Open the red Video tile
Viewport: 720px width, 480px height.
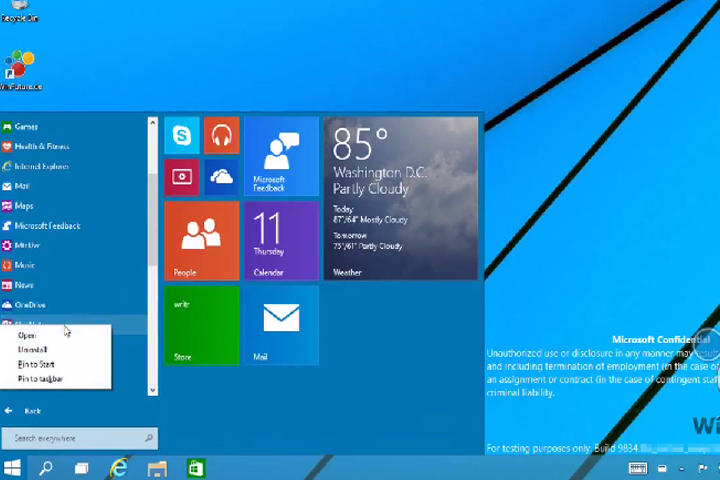click(182, 177)
